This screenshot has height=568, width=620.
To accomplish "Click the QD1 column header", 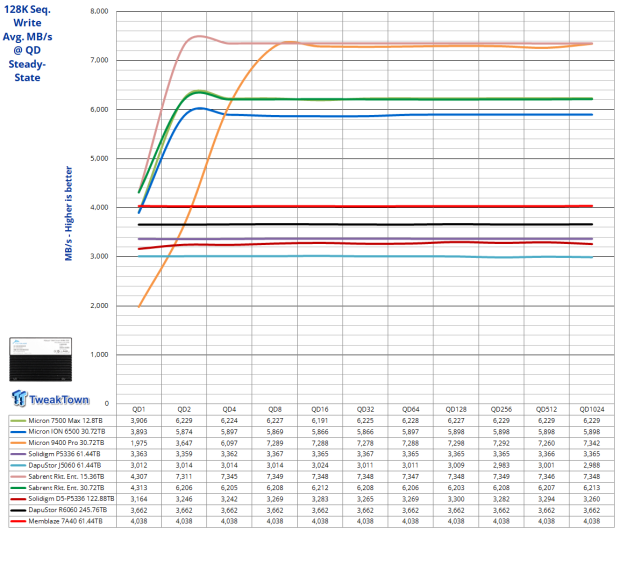I will click(x=139, y=409).
